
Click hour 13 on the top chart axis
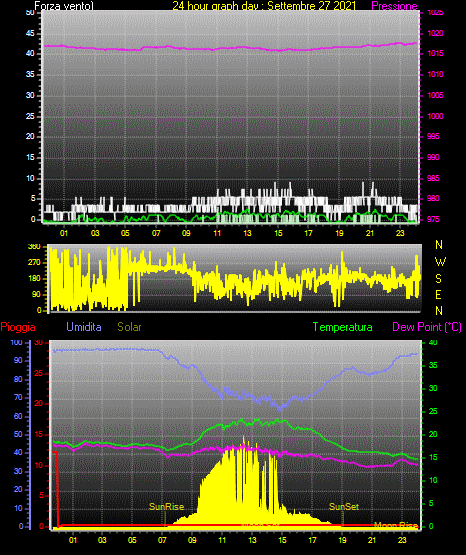coord(247,233)
